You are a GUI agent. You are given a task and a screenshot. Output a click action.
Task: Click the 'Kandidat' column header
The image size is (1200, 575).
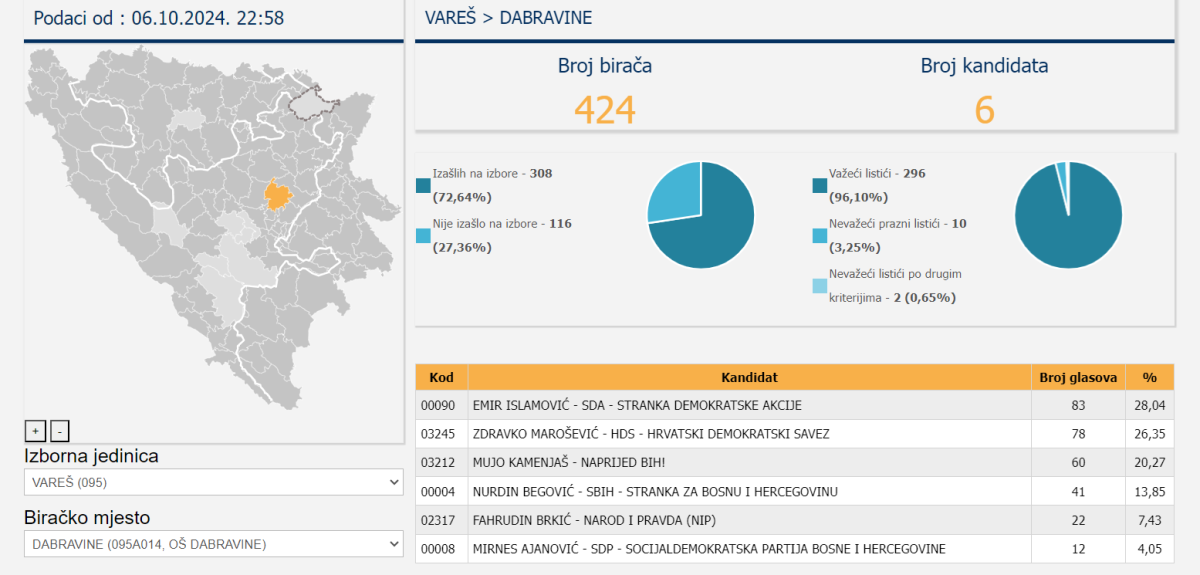point(749,377)
